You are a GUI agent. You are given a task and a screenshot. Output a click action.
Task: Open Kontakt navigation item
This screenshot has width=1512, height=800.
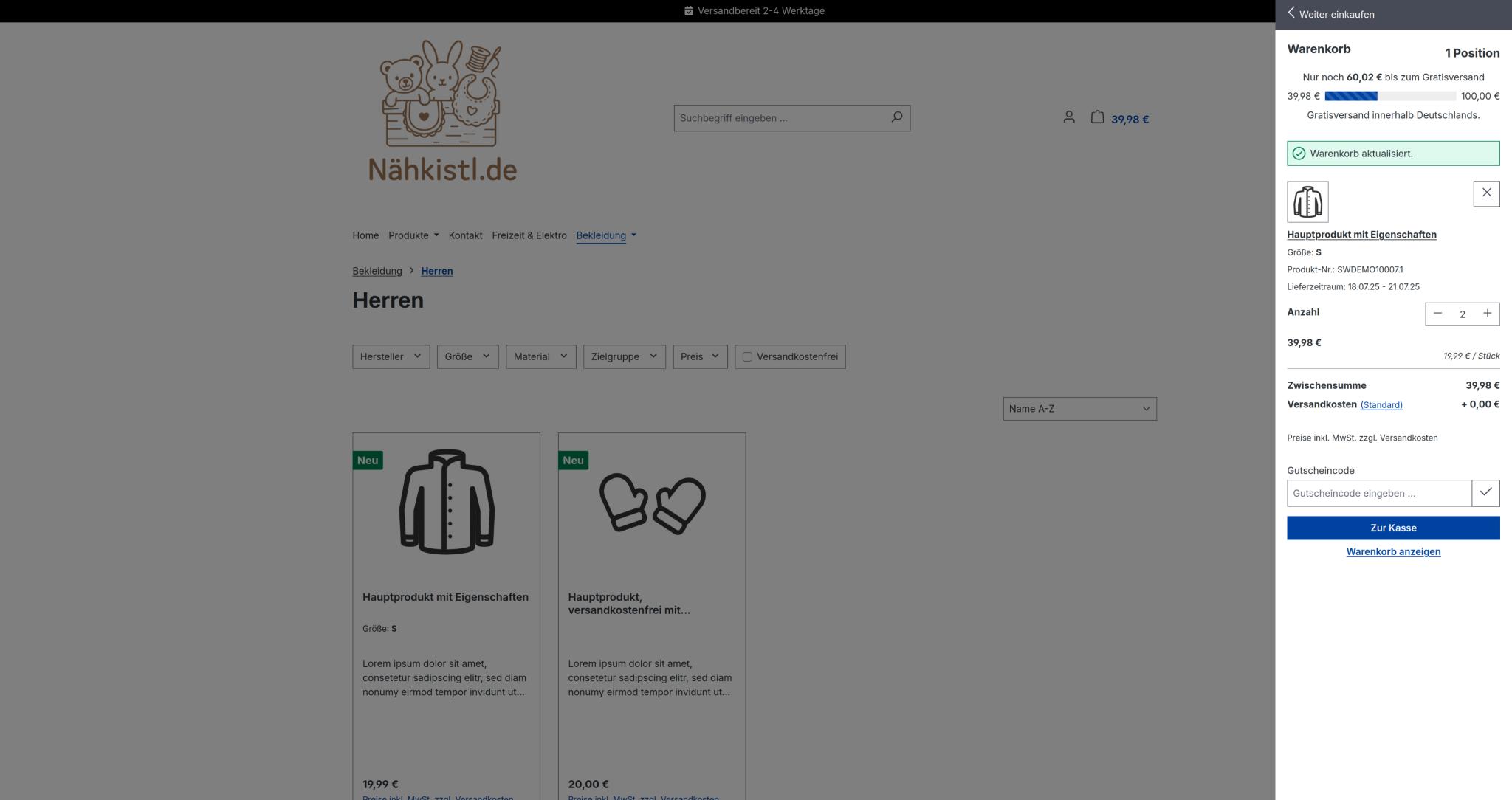(465, 235)
